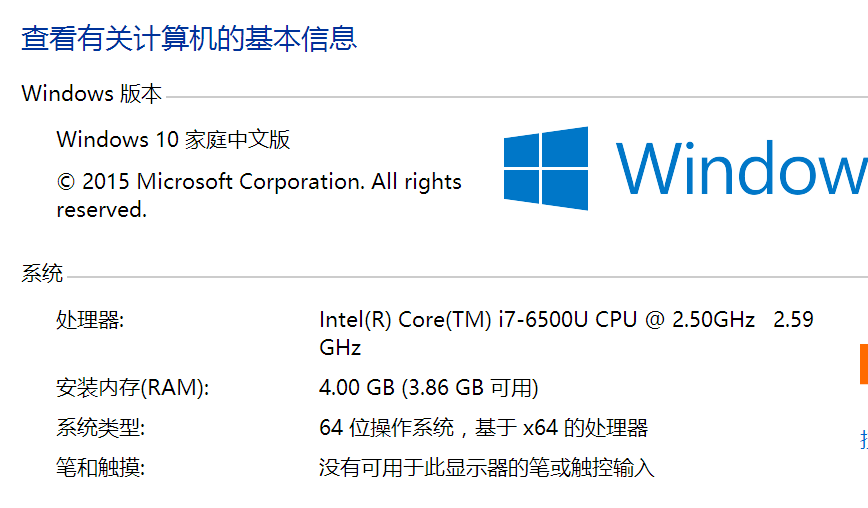Click the 4.00 GB installed memory value
868x508 pixels.
click(356, 388)
